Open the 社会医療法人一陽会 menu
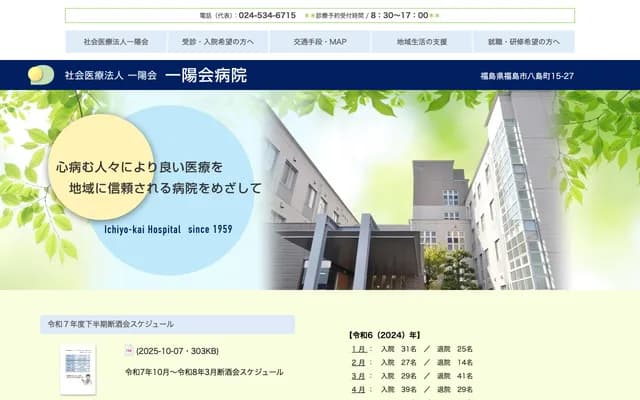640x400 pixels. (x=116, y=42)
